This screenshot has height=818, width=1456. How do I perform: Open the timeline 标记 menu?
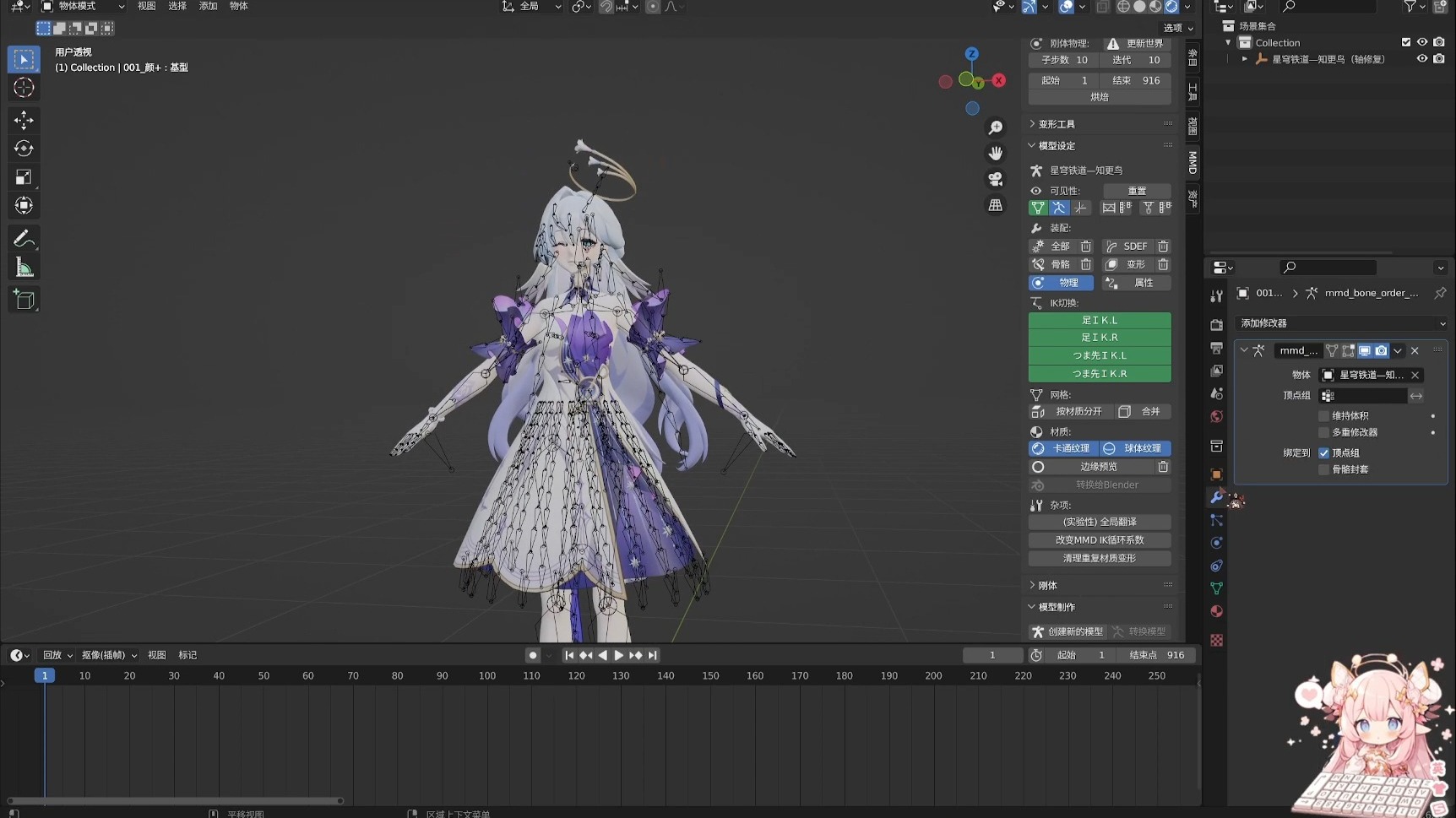click(187, 656)
